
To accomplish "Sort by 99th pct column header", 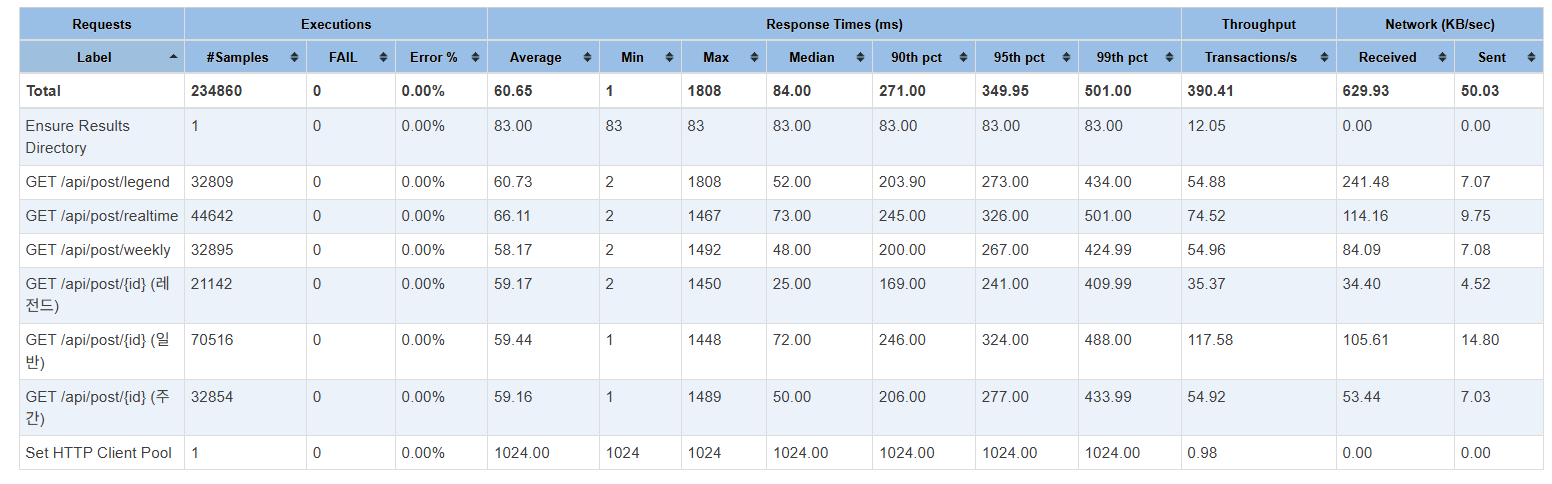I will click(1130, 57).
